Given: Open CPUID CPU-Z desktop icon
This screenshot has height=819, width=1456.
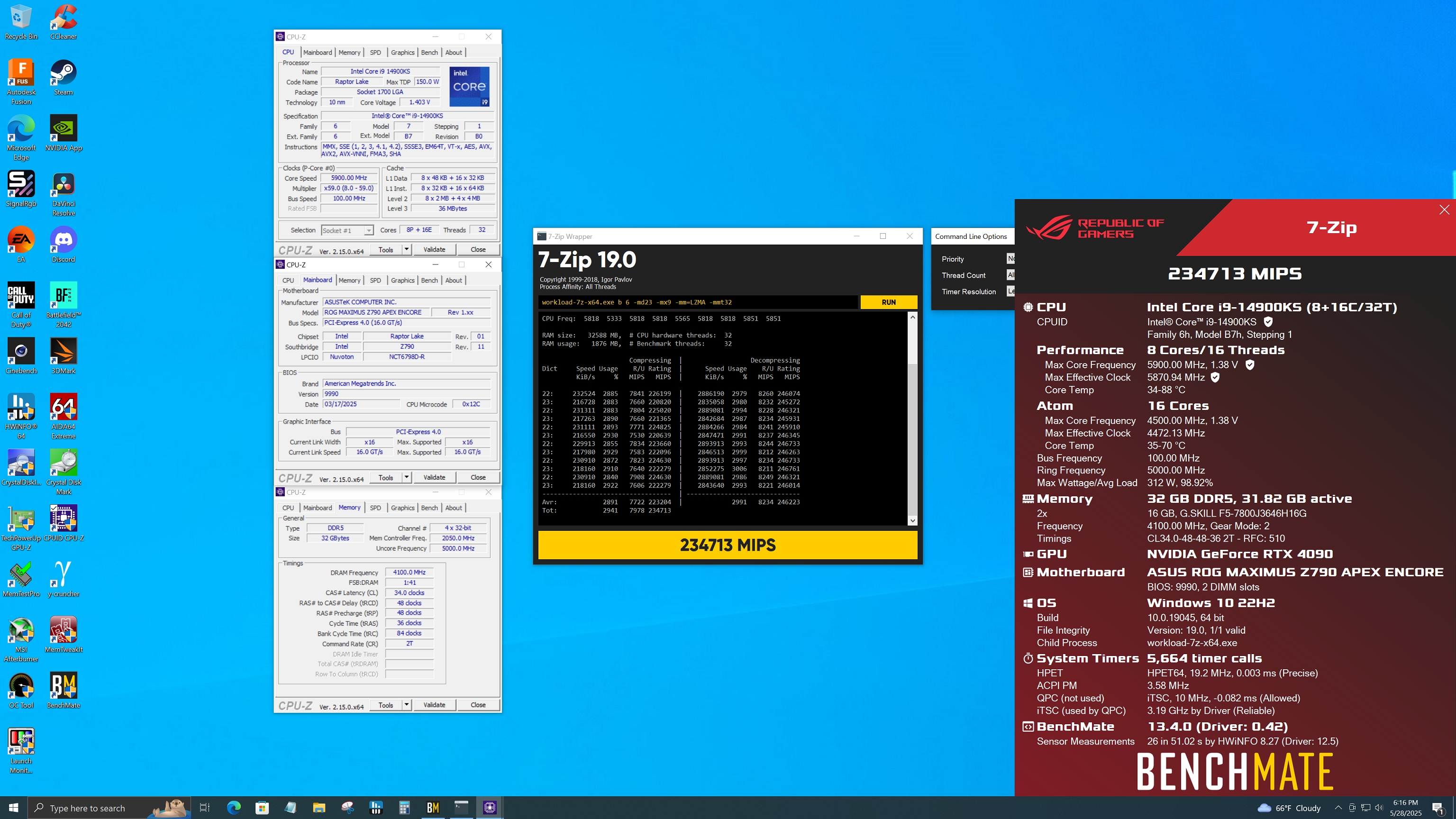Looking at the screenshot, I should [x=64, y=523].
